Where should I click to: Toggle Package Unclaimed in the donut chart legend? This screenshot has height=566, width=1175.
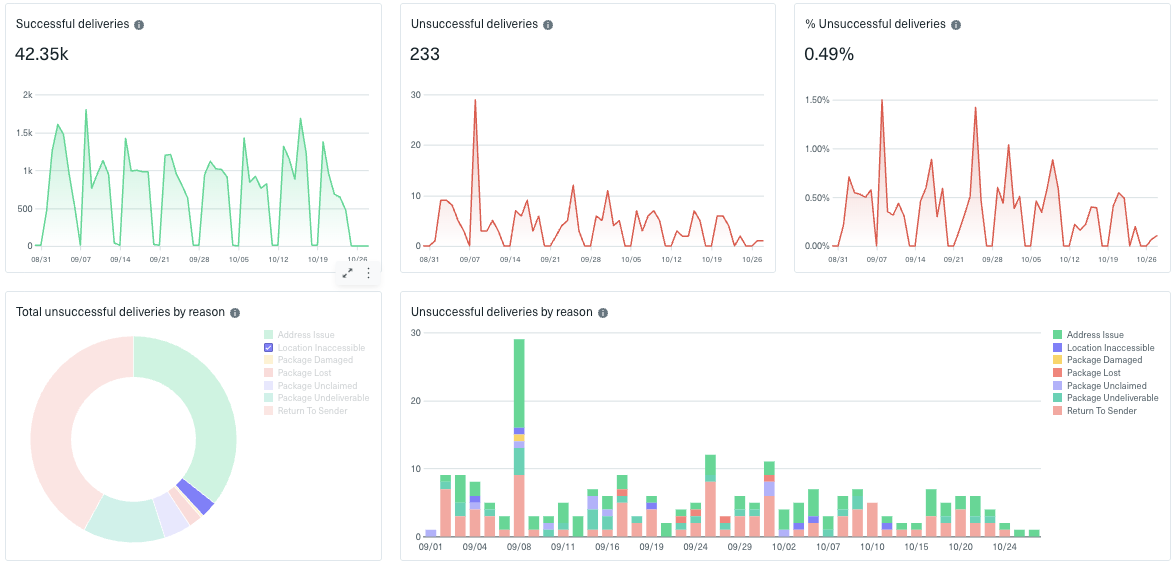point(309,385)
